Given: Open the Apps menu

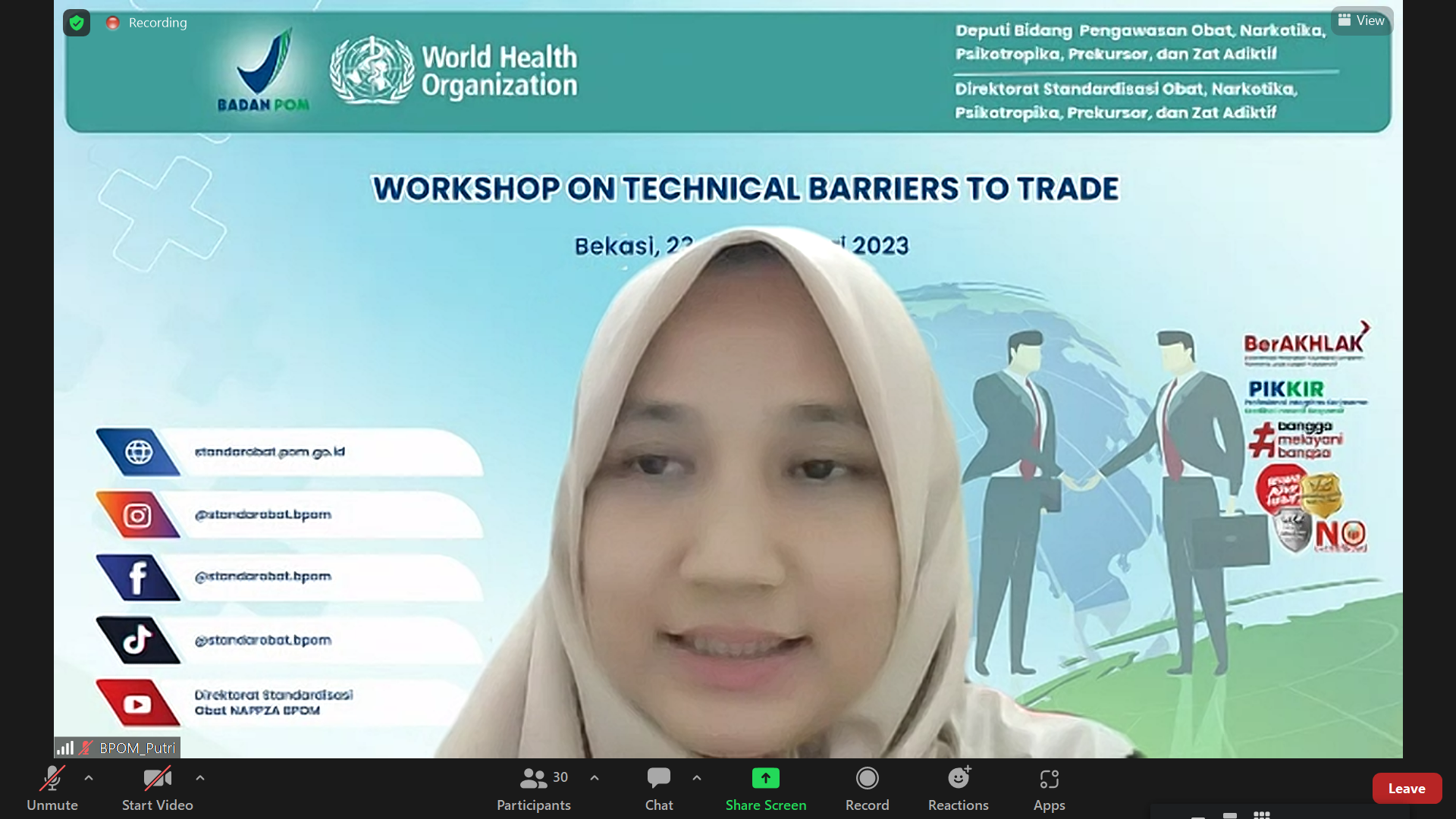Looking at the screenshot, I should [1049, 788].
